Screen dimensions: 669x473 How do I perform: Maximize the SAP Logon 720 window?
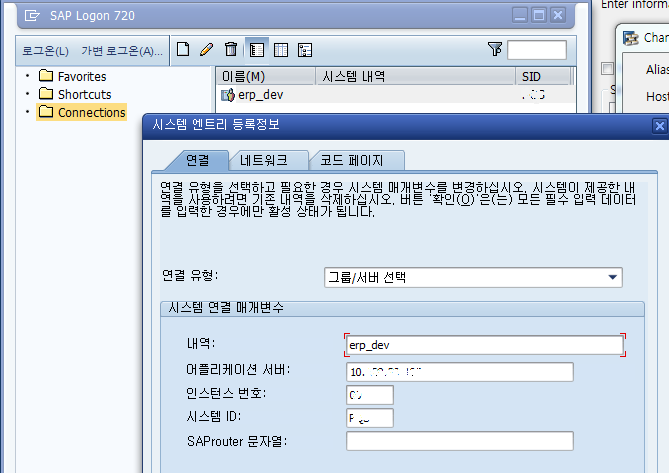(539, 15)
